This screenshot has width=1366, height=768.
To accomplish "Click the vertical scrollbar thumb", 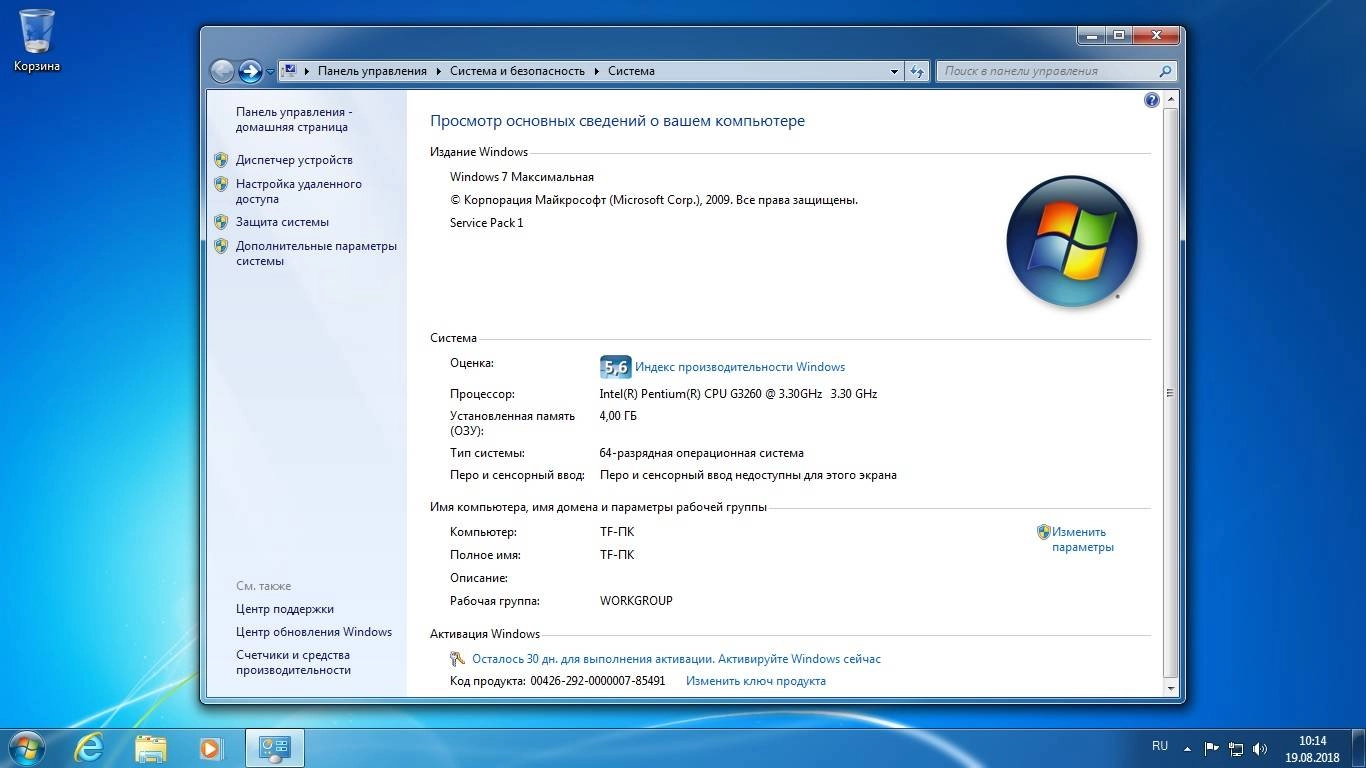I will point(1172,393).
